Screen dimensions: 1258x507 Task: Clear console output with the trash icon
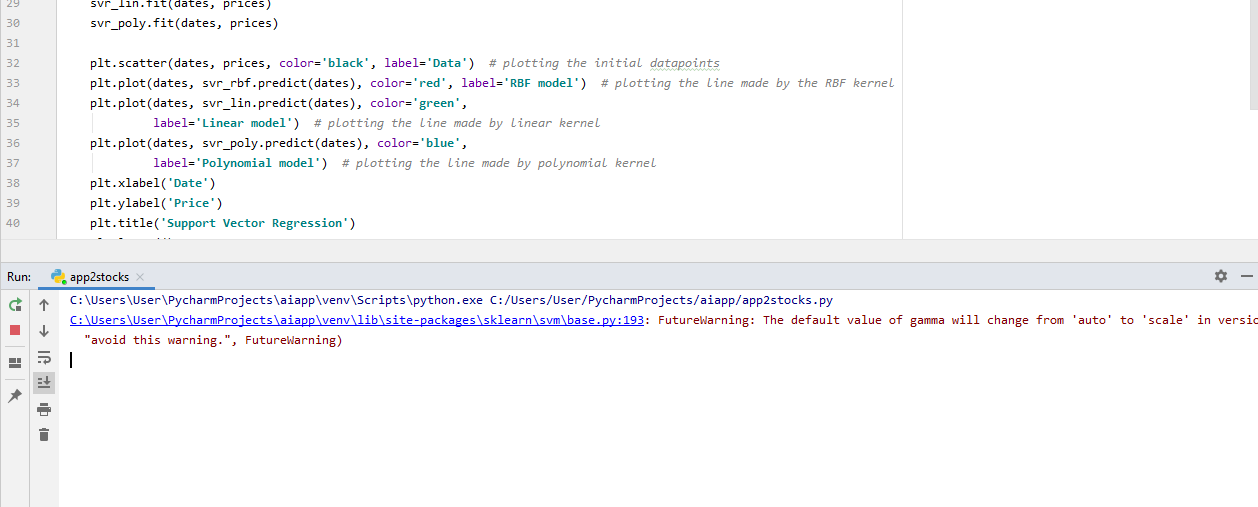(x=44, y=434)
